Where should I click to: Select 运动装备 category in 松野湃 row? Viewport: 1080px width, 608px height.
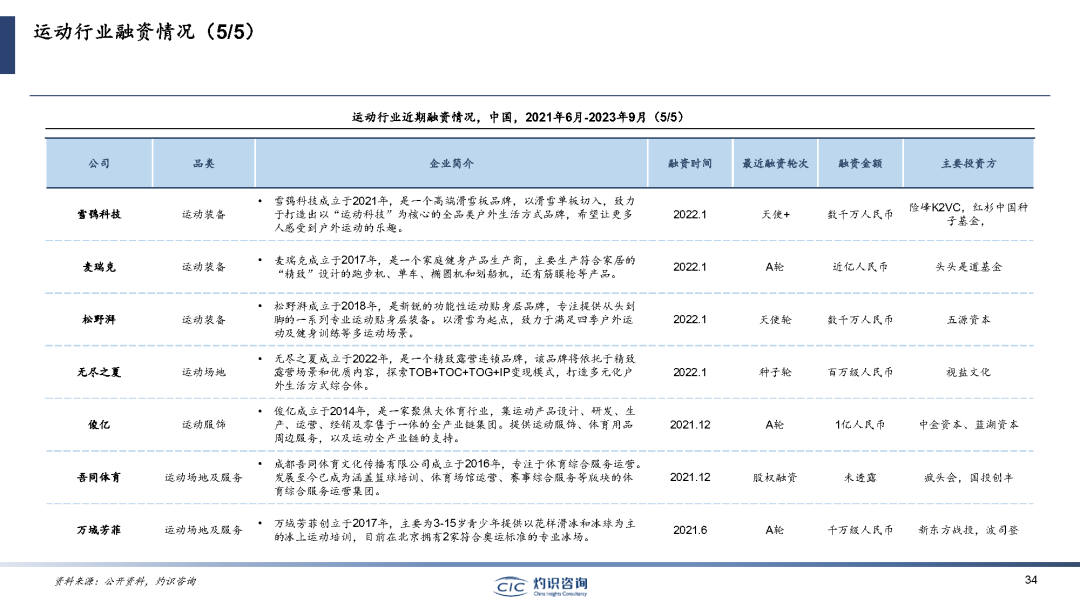203,319
